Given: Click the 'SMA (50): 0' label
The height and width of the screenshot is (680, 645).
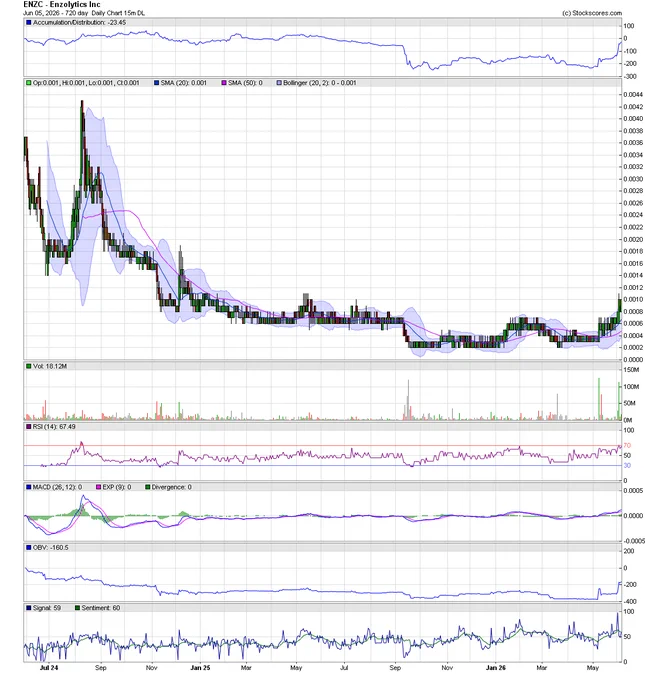Looking at the screenshot, I should [x=245, y=83].
